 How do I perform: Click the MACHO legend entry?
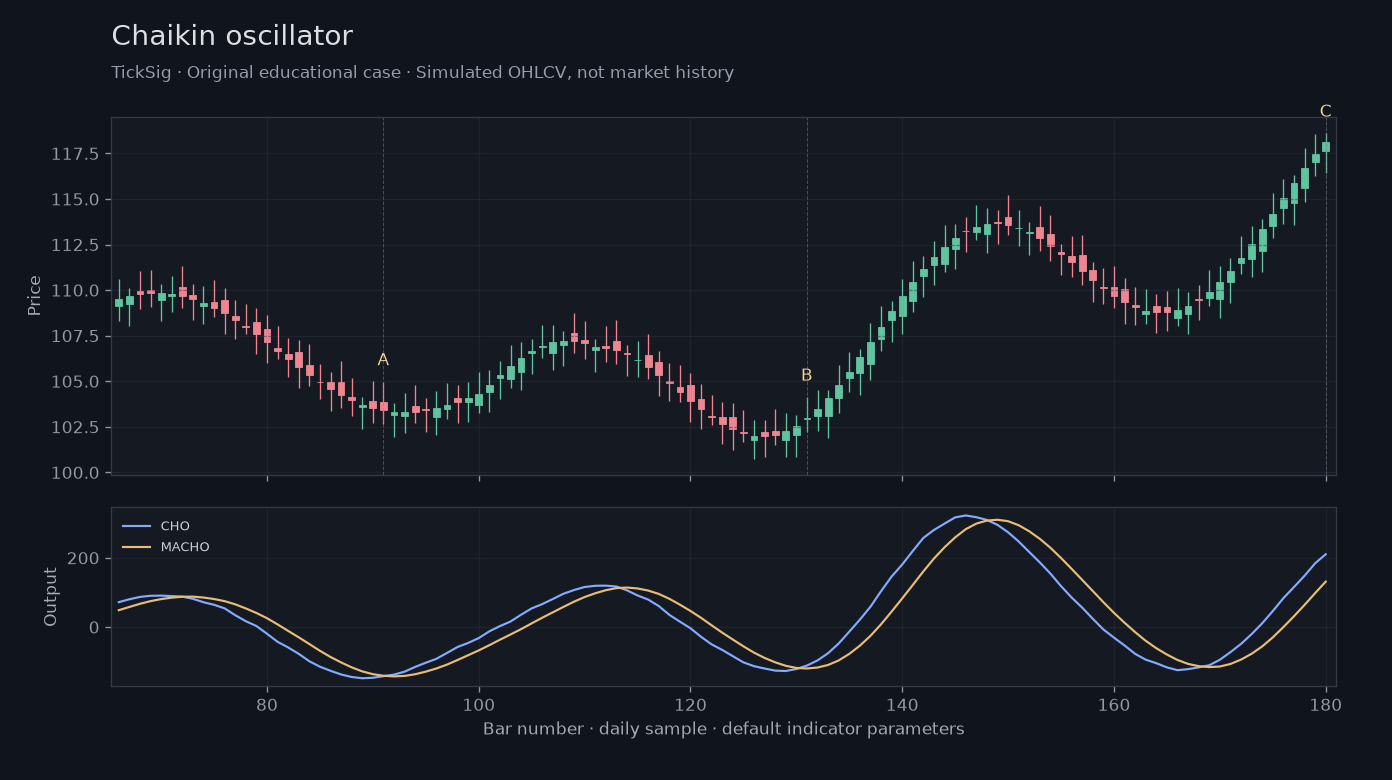coord(166,547)
